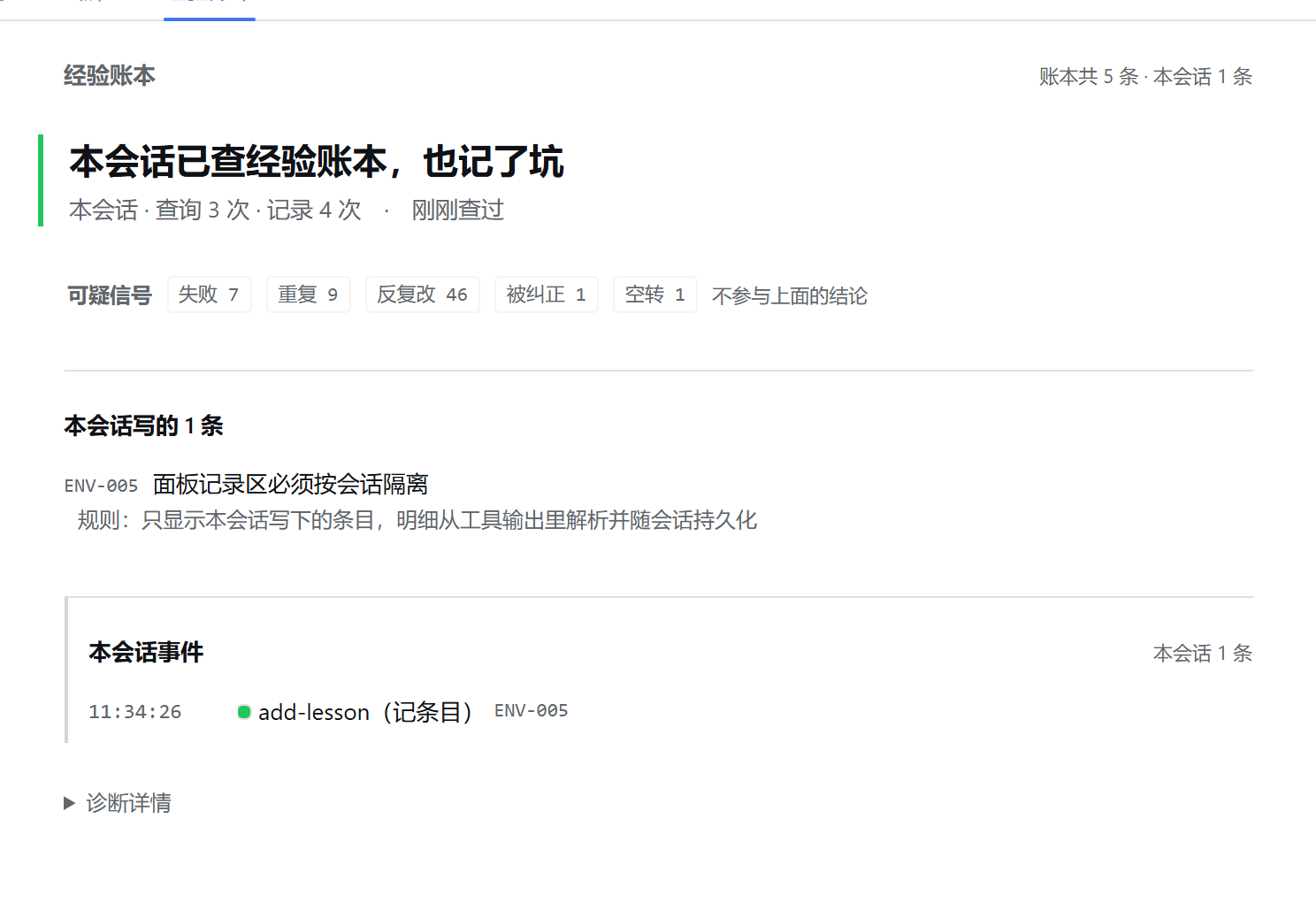Click the ENV-005 tag in 本会话事件
The width and height of the screenshot is (1316, 911).
pos(532,711)
